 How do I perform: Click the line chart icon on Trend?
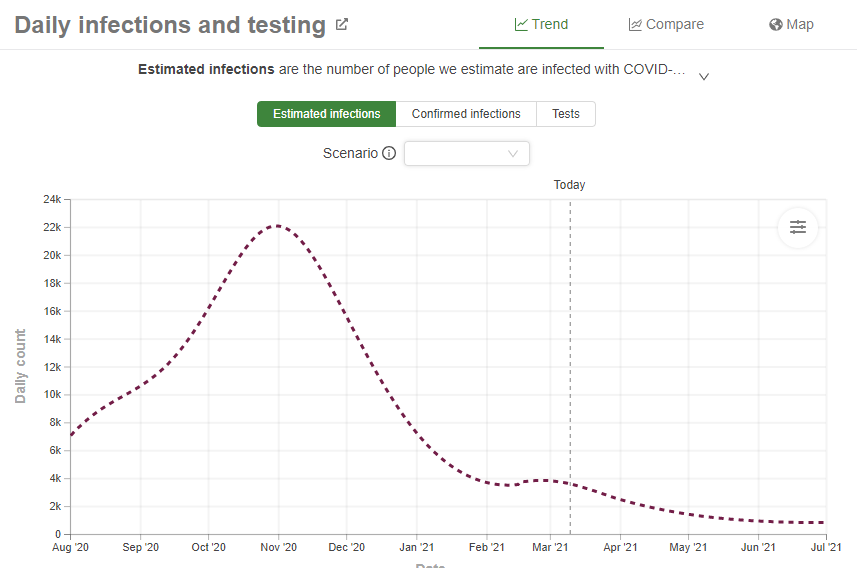521,25
